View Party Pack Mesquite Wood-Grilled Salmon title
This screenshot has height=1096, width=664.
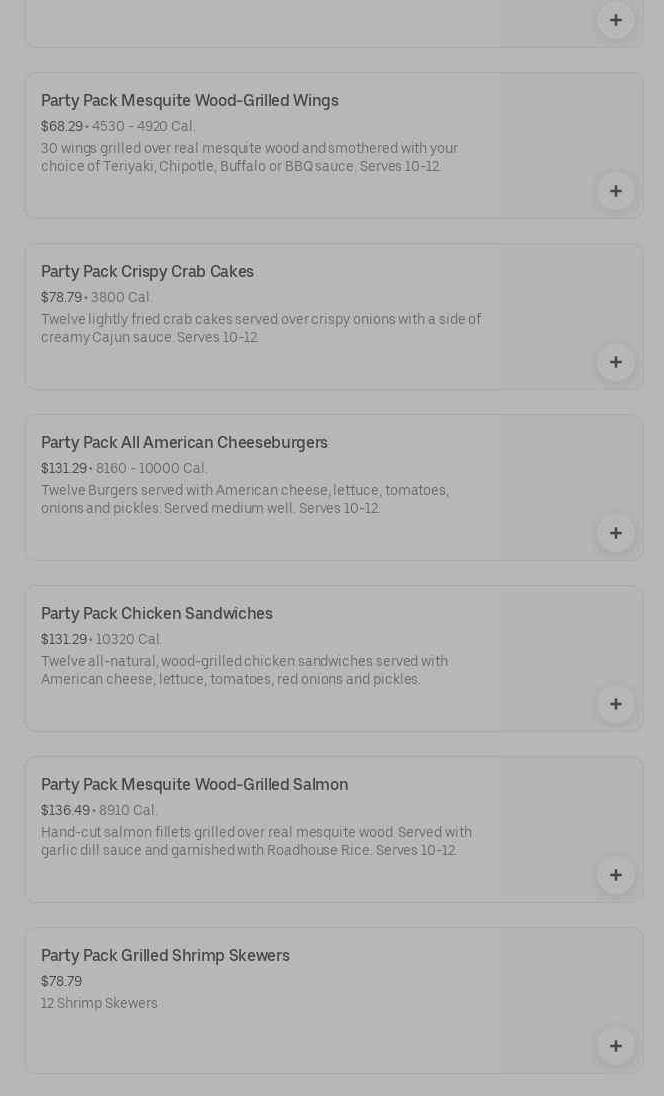[x=194, y=785]
